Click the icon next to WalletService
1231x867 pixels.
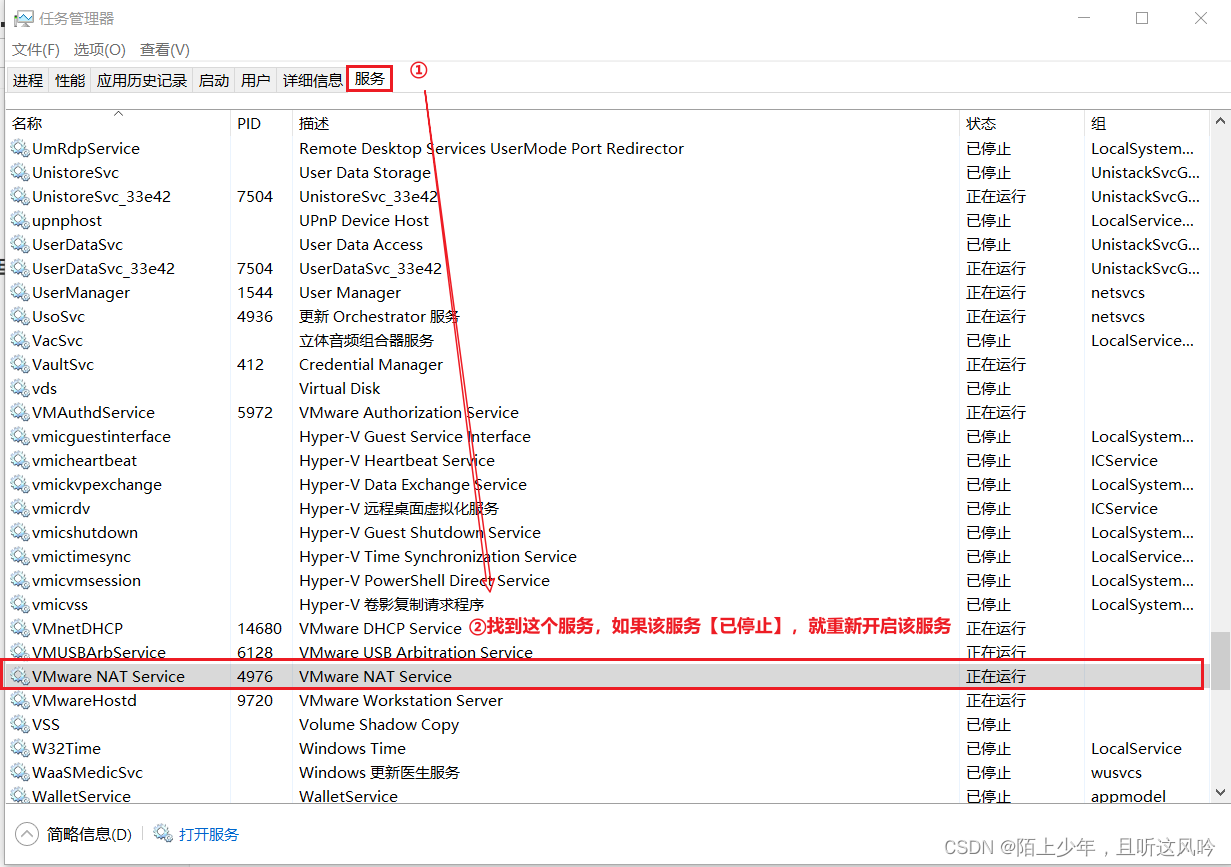click(20, 796)
